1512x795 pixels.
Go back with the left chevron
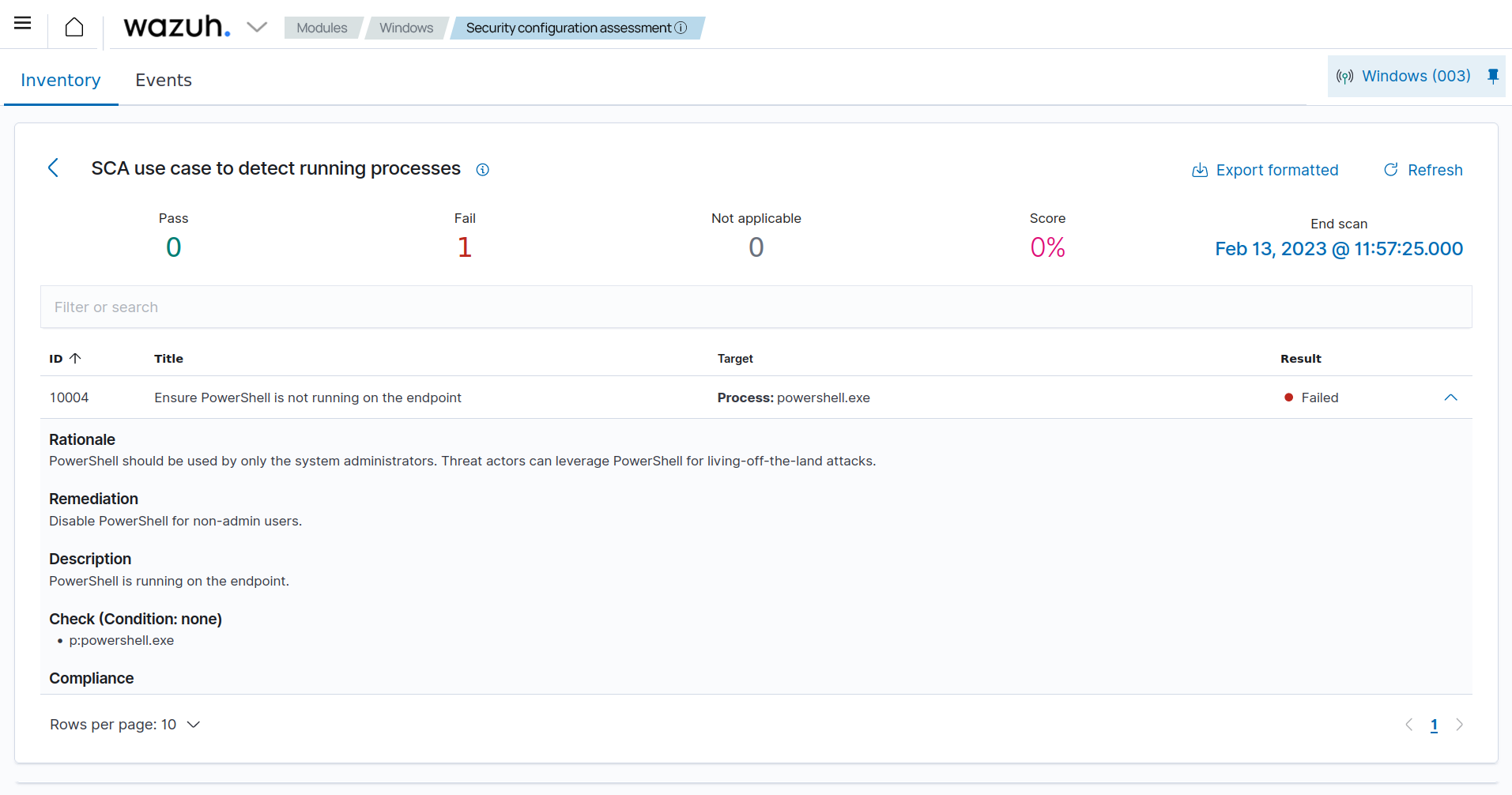point(54,168)
